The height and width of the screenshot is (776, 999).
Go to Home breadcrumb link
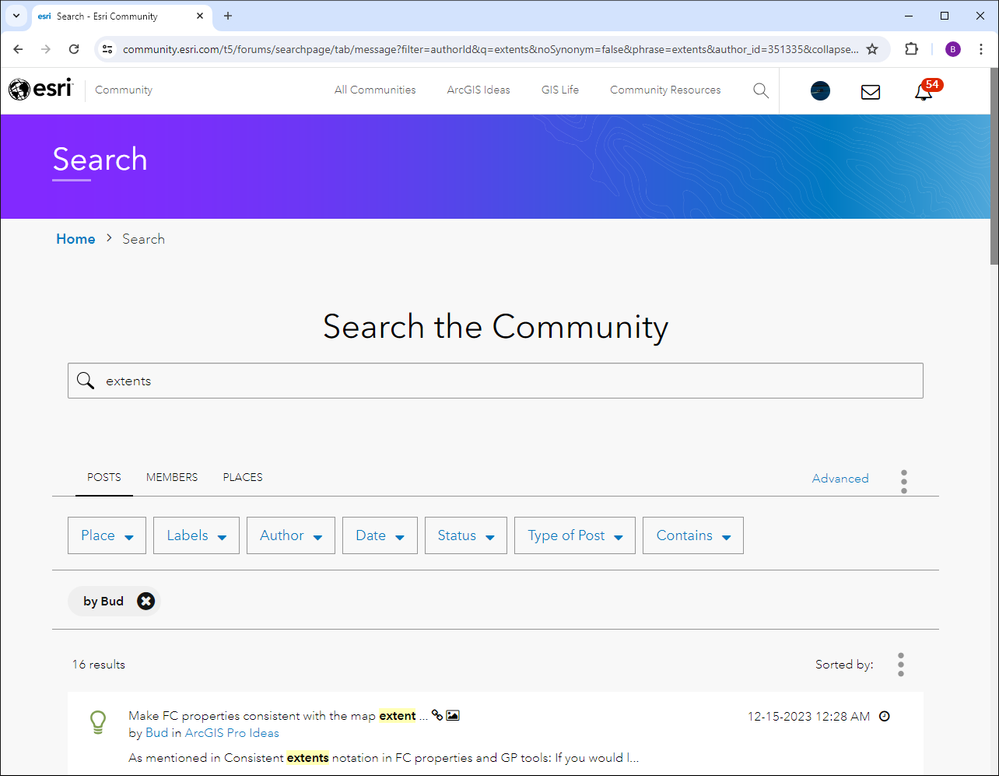point(76,239)
